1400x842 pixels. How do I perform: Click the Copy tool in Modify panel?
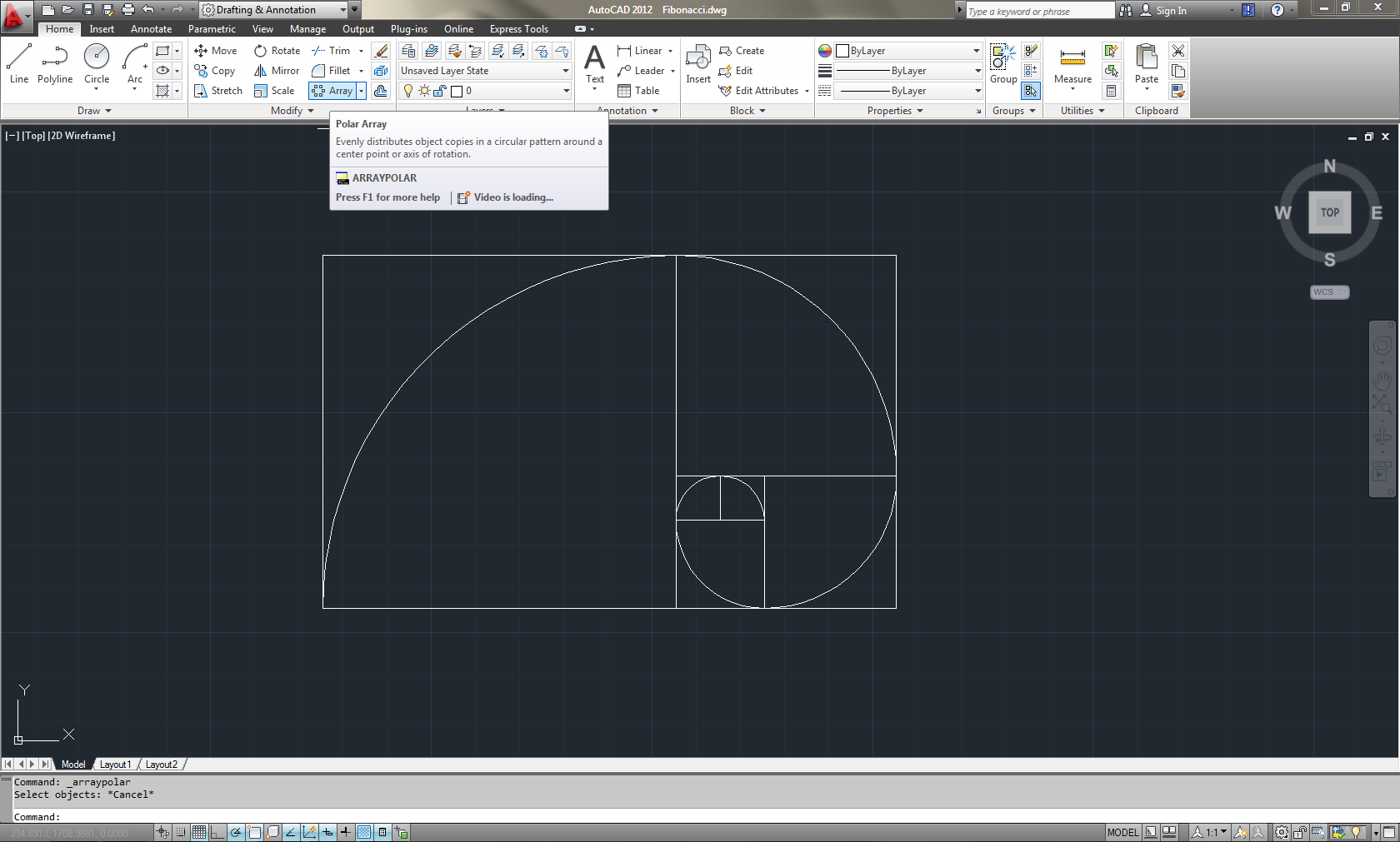(x=215, y=71)
